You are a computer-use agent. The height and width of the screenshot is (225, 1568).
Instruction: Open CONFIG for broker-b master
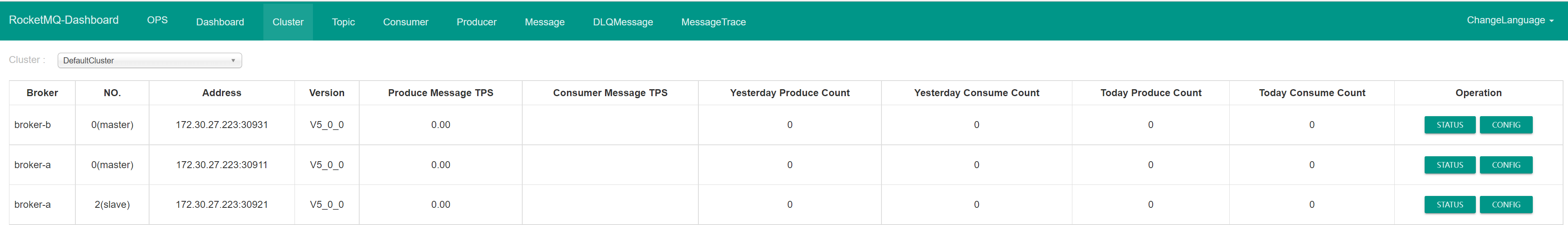click(1505, 125)
